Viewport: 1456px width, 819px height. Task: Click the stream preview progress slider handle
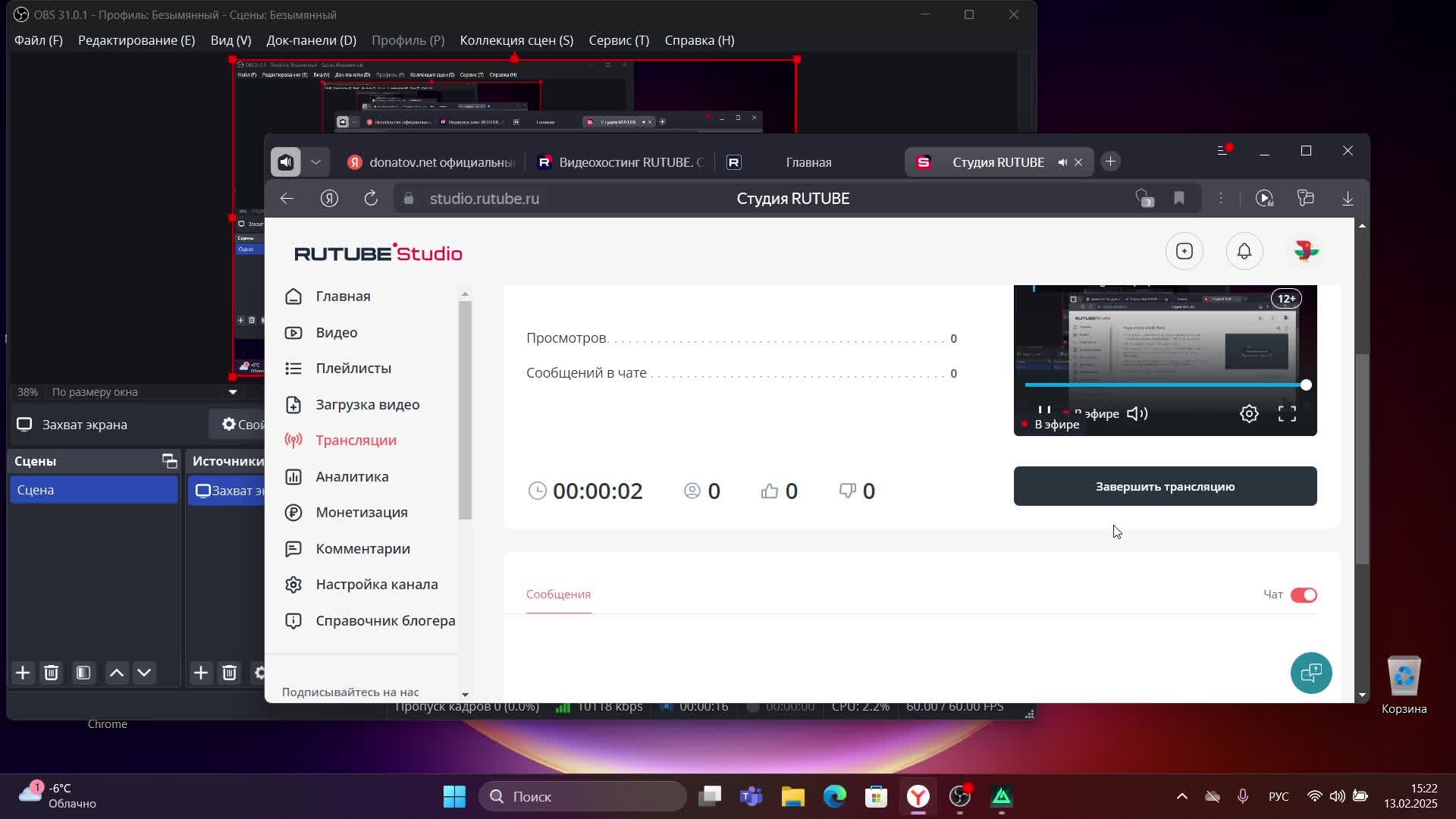point(1306,385)
